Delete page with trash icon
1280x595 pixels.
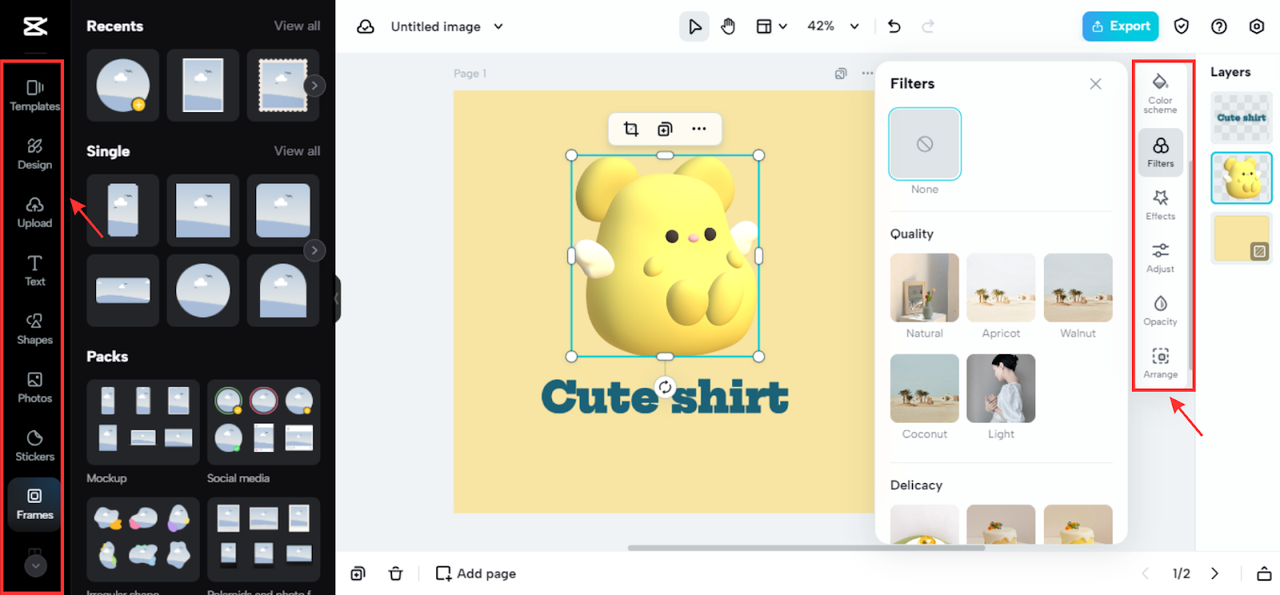click(396, 573)
